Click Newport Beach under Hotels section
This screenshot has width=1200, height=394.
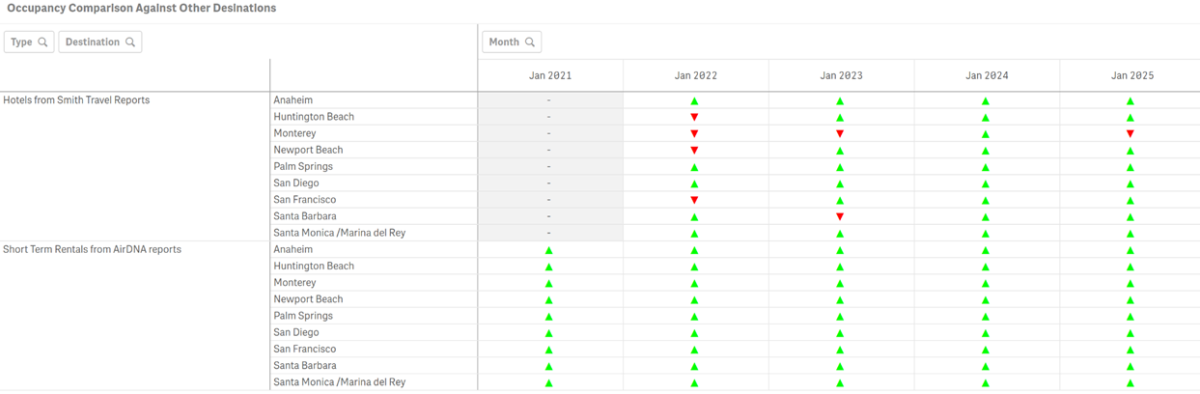click(x=308, y=150)
